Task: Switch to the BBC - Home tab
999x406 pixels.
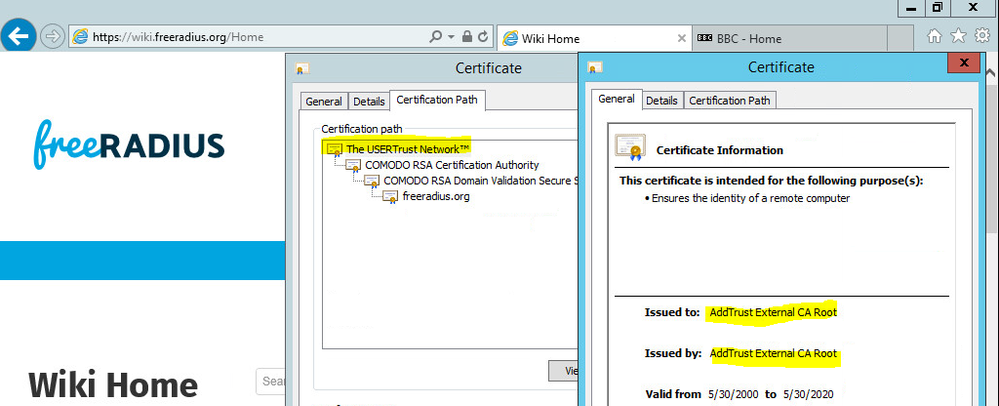Action: click(789, 38)
